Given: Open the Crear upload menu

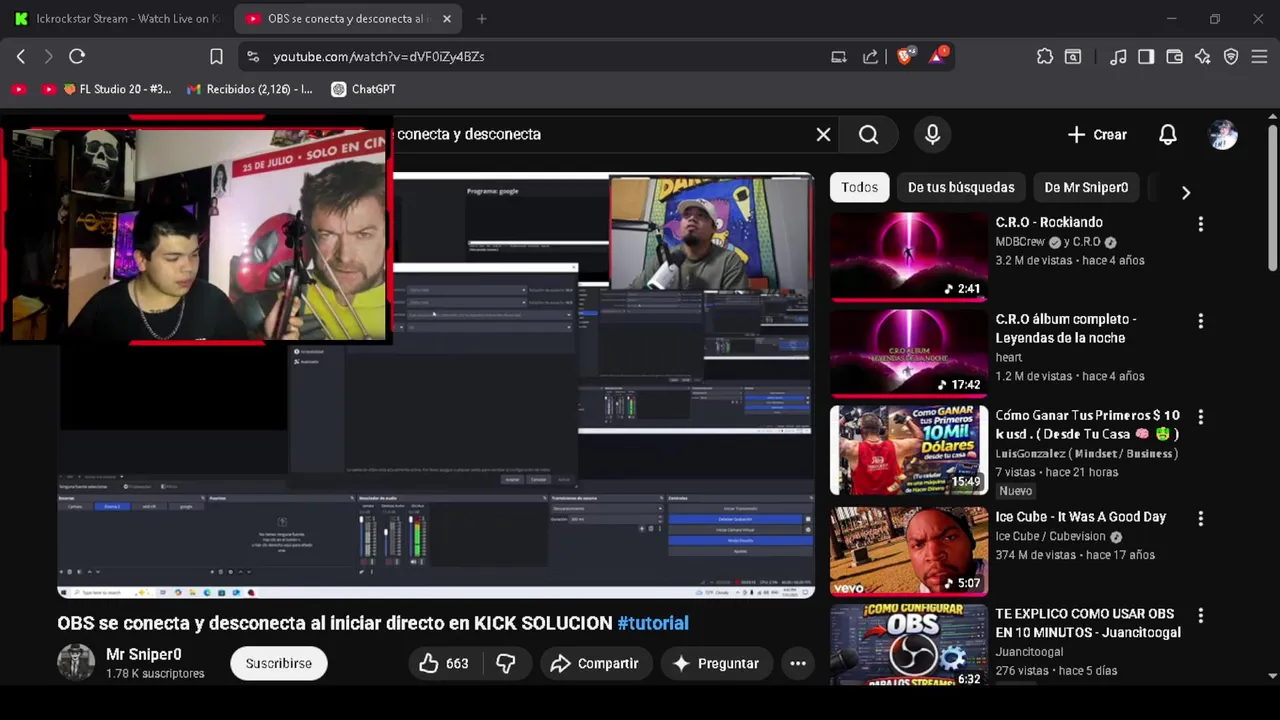Looking at the screenshot, I should click(1097, 134).
